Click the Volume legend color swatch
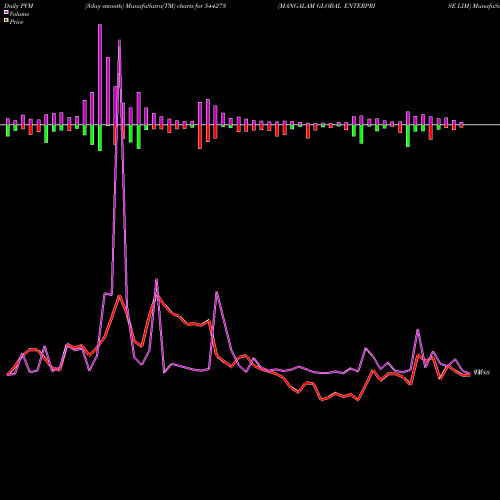The image size is (500, 500). point(6,12)
